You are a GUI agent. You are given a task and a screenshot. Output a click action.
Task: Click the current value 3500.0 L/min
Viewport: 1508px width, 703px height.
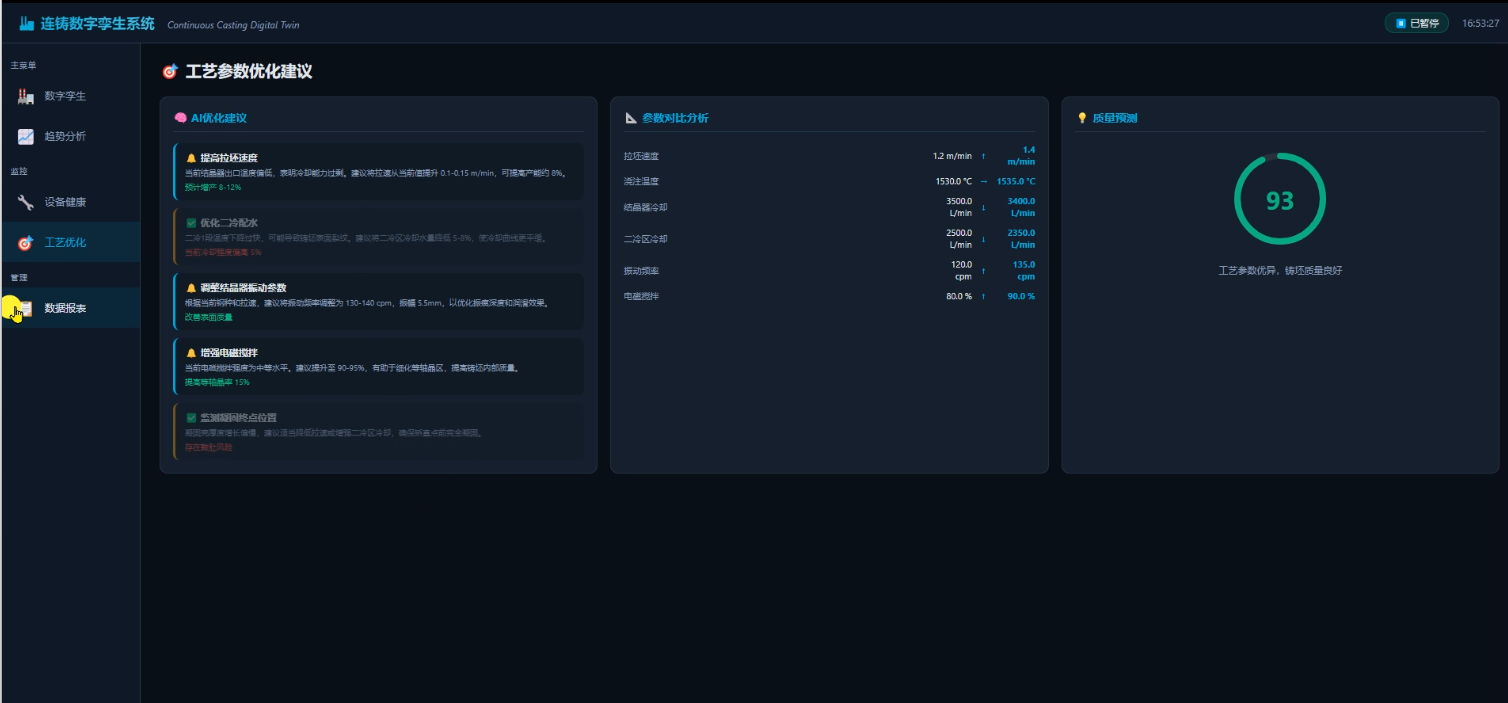(959, 207)
